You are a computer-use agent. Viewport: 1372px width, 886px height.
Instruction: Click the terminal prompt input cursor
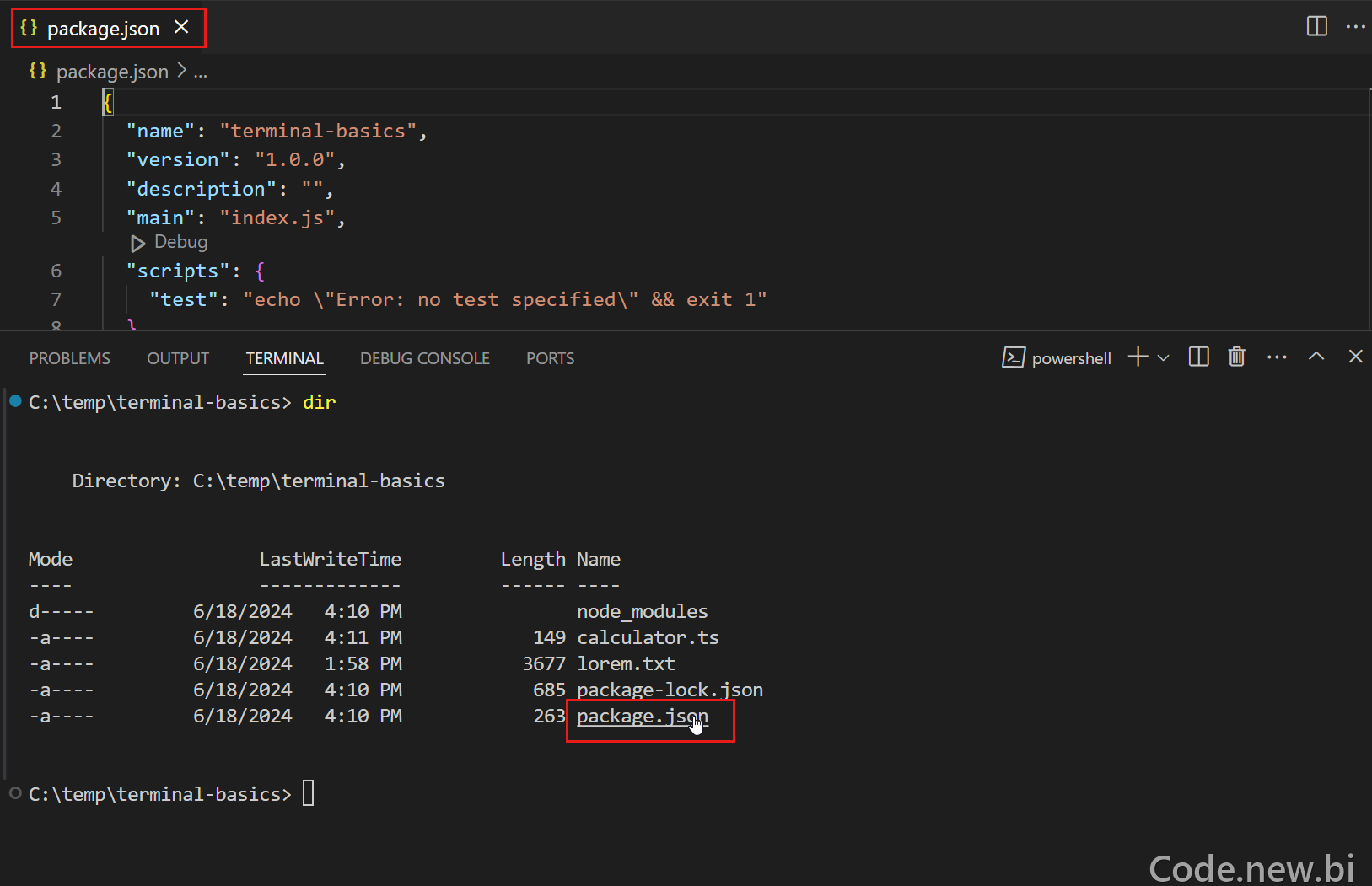click(309, 793)
